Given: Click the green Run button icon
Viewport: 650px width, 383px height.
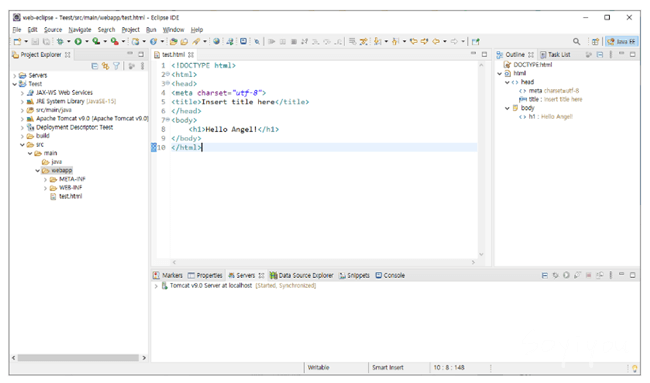Looking at the screenshot, I should click(x=78, y=41).
